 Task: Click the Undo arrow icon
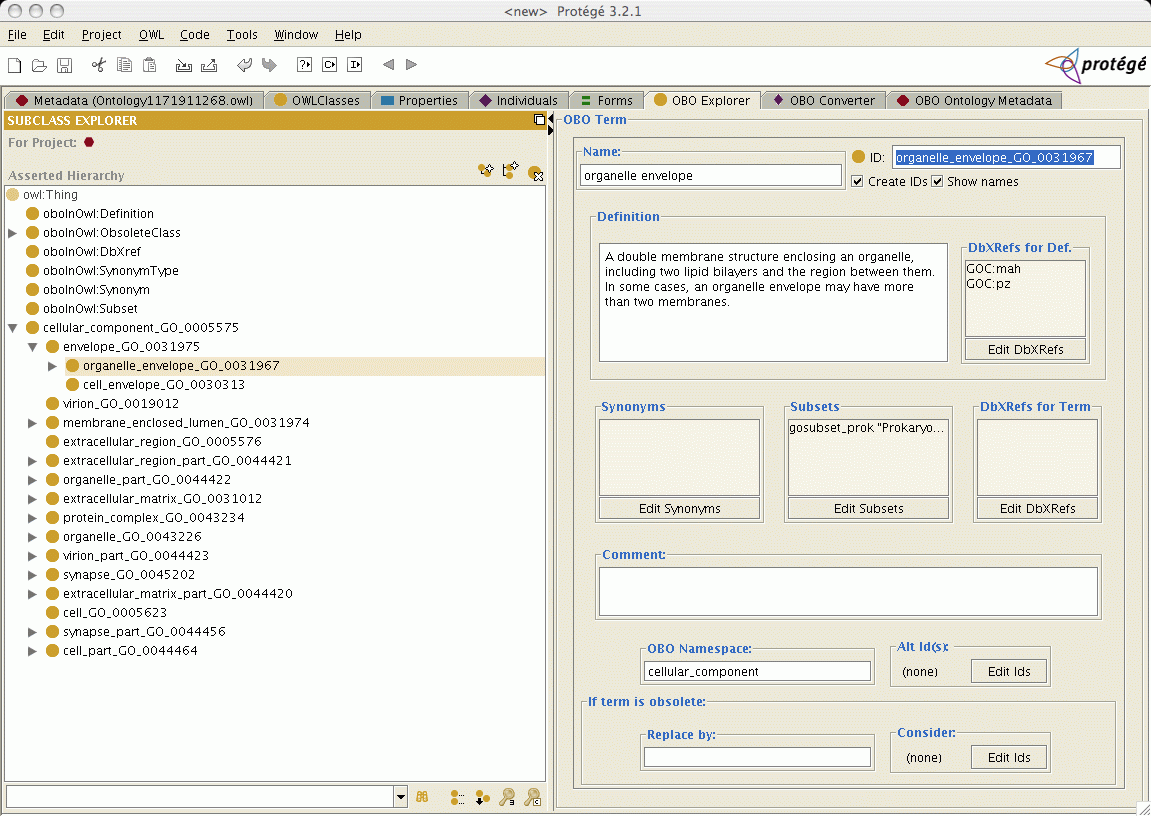tap(244, 65)
